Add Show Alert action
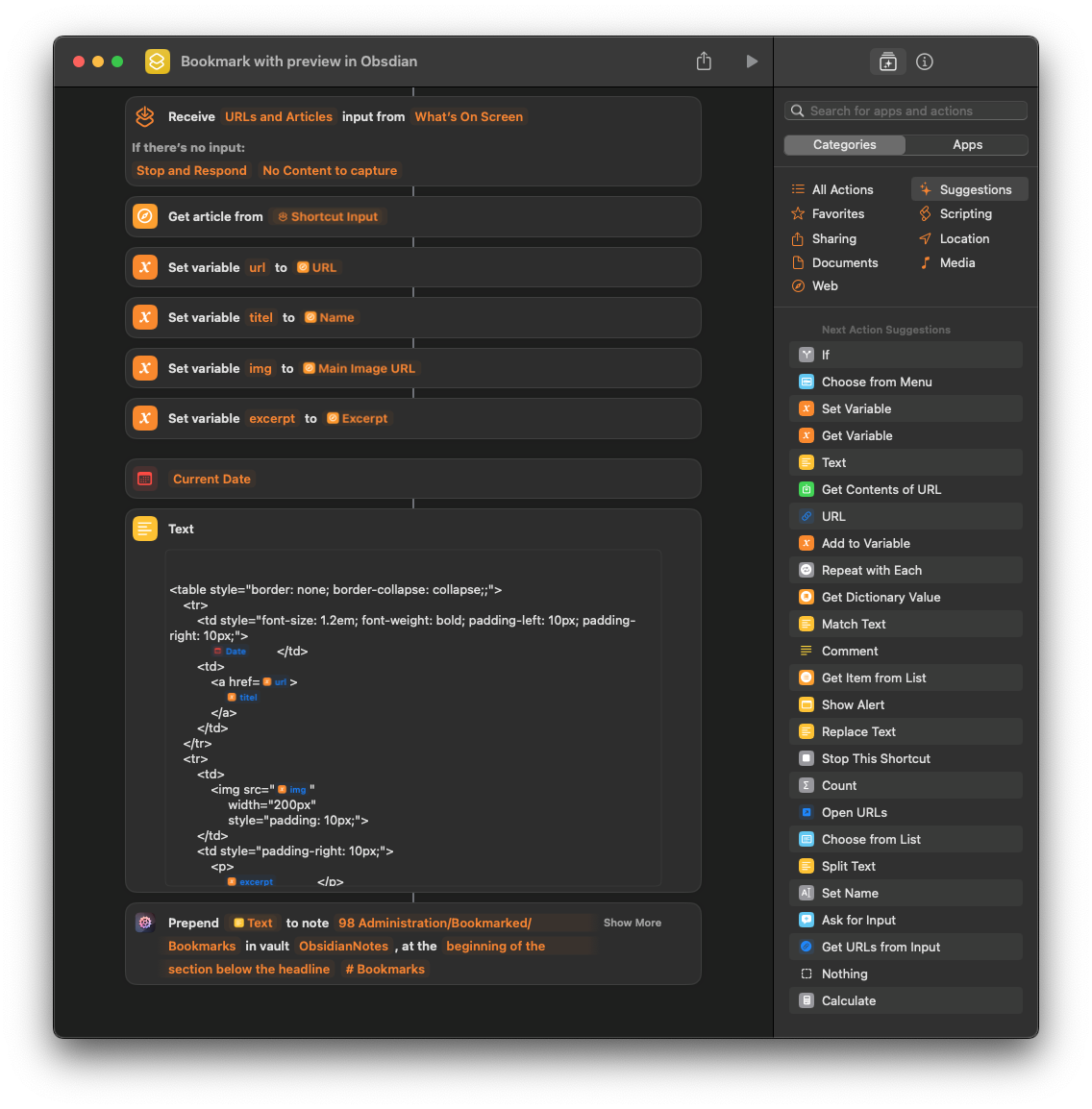 (x=906, y=704)
